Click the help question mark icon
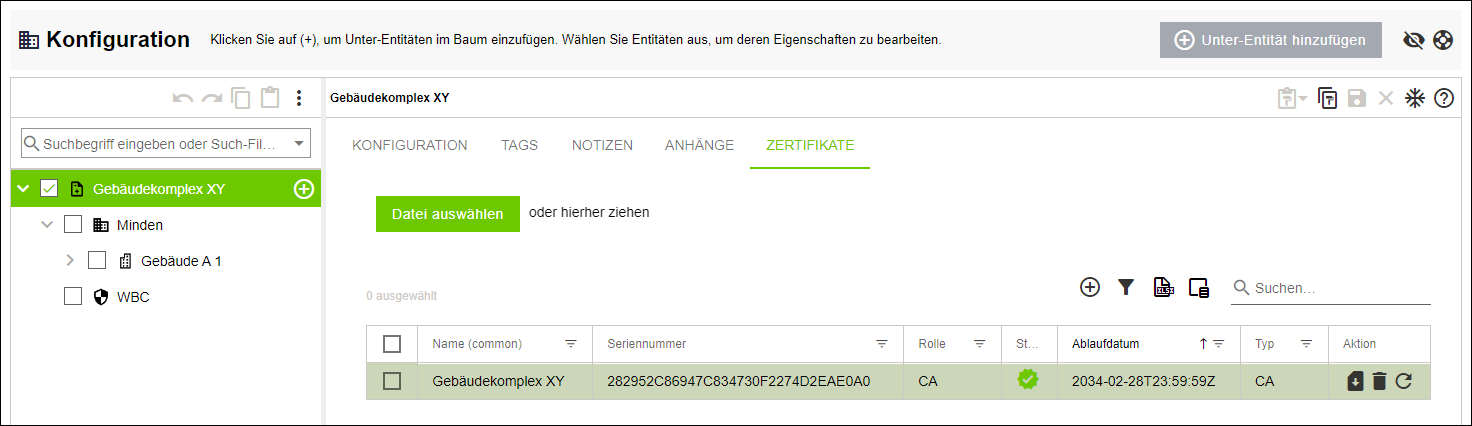The image size is (1472, 426). tap(1443, 98)
